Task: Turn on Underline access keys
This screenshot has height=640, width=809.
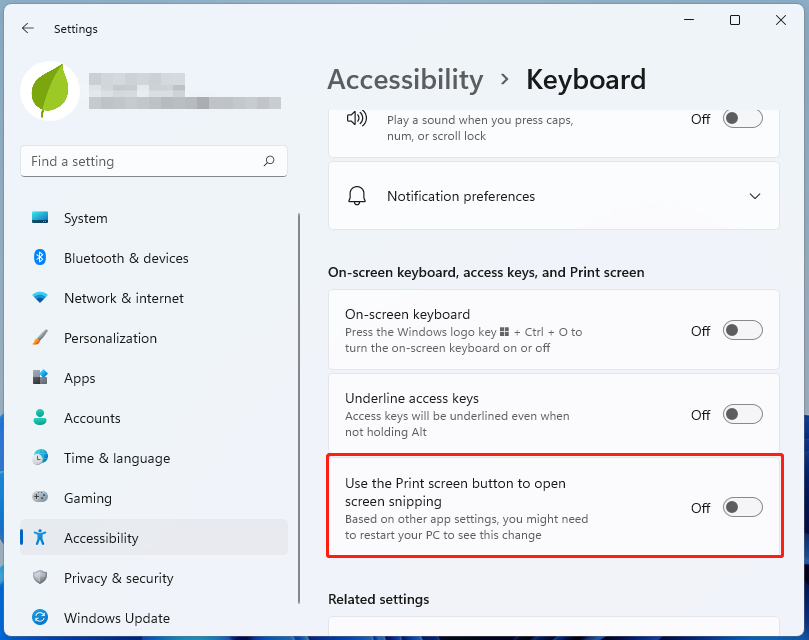Action: [742, 414]
